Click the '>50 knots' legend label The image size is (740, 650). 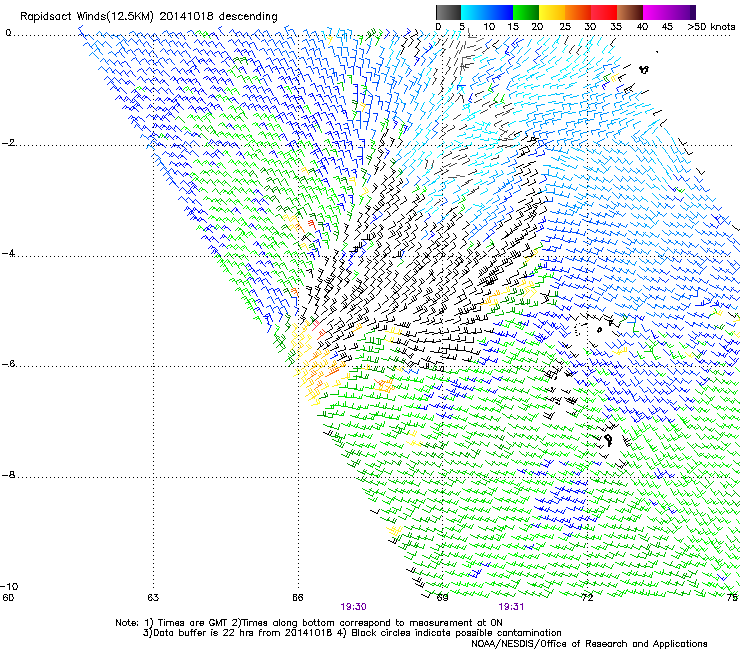[x=712, y=27]
